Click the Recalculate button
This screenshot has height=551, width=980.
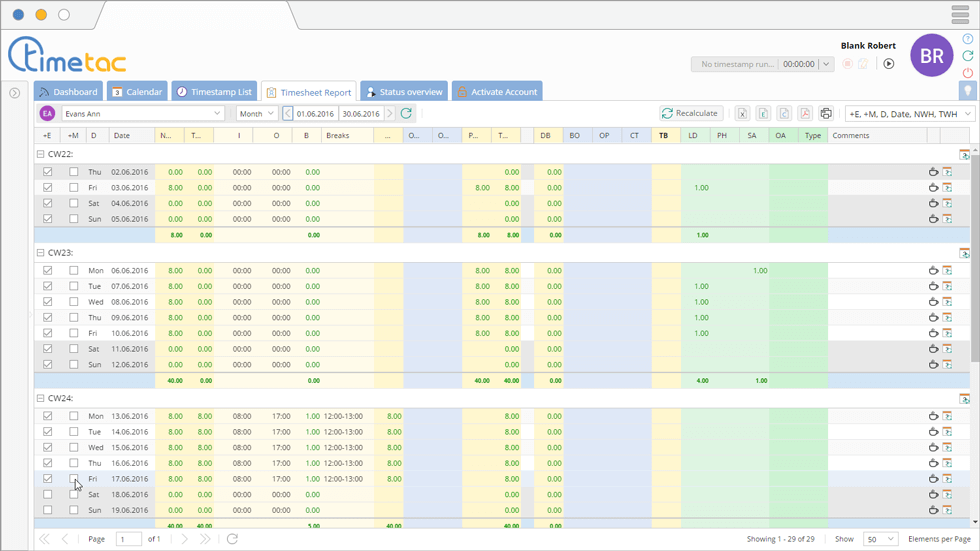click(690, 114)
